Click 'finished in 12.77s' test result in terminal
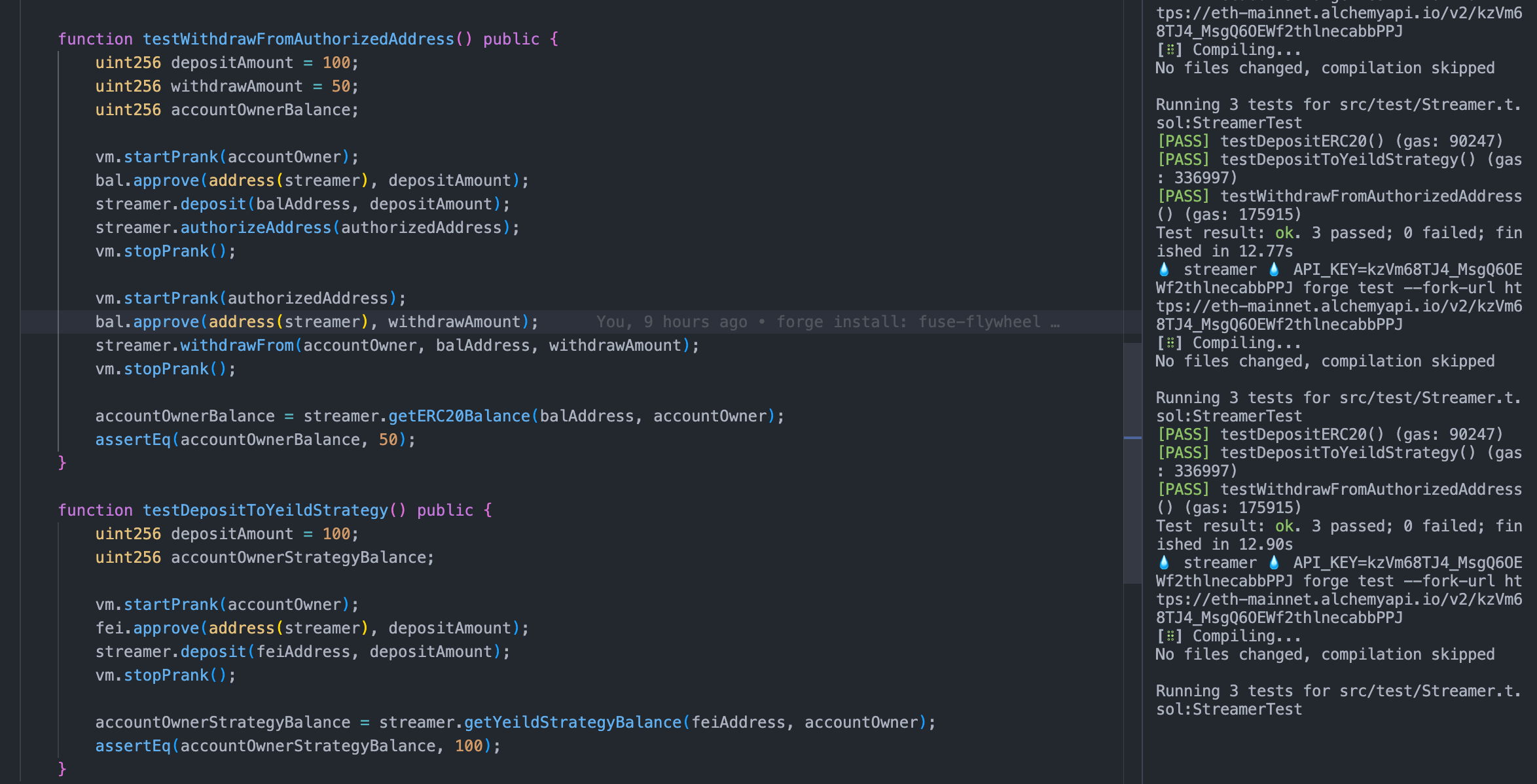 (1339, 242)
